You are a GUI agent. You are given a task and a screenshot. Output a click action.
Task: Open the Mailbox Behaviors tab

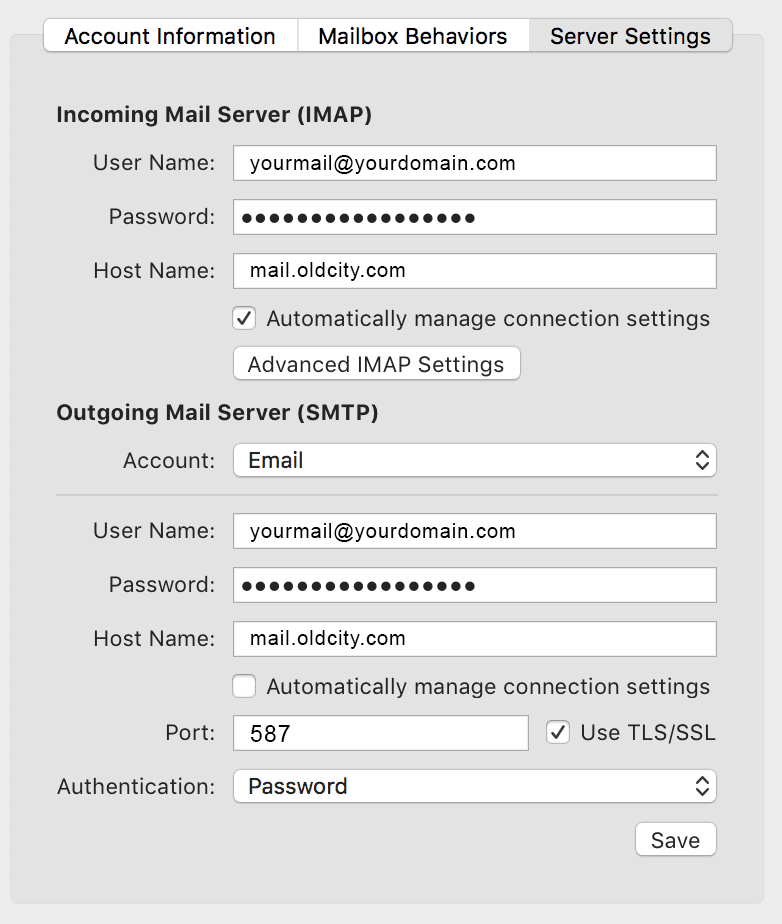click(x=412, y=37)
